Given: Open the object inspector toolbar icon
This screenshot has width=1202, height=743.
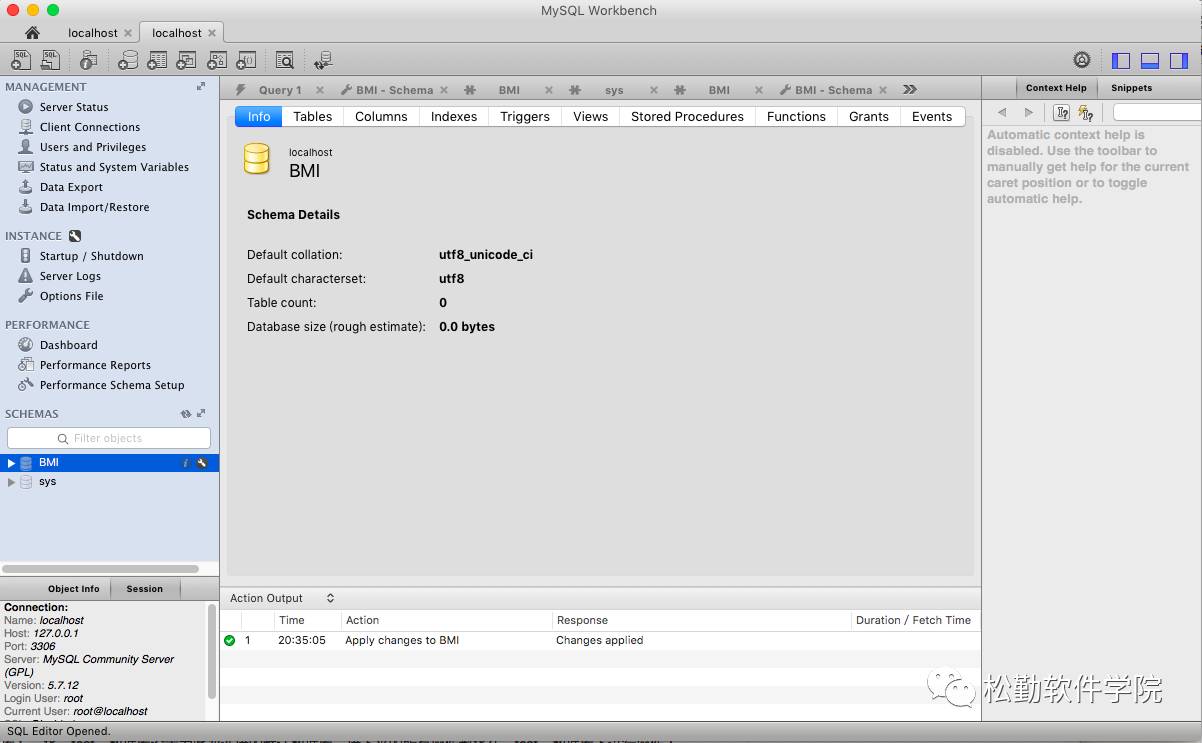Looking at the screenshot, I should click(x=89, y=60).
